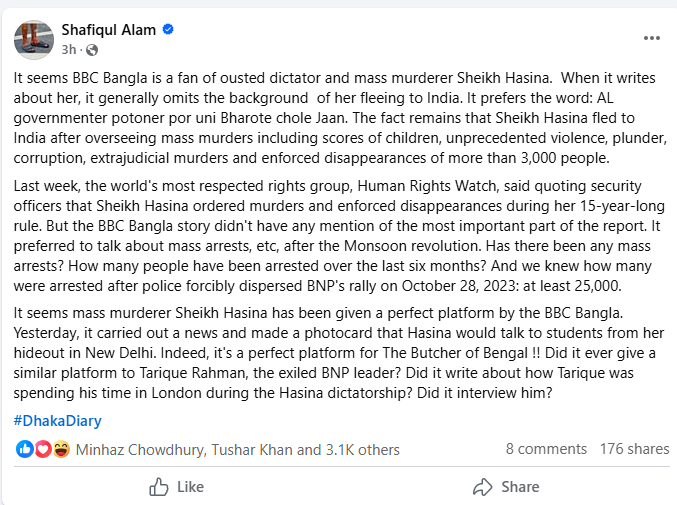Click the Like button label
The image size is (677, 505).
190,487
